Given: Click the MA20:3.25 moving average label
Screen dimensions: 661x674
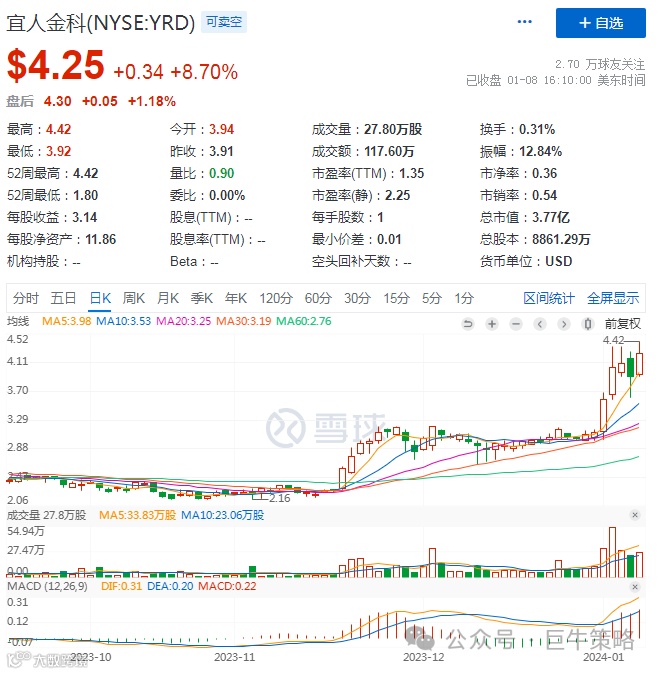Looking at the screenshot, I should pyautogui.click(x=184, y=322).
